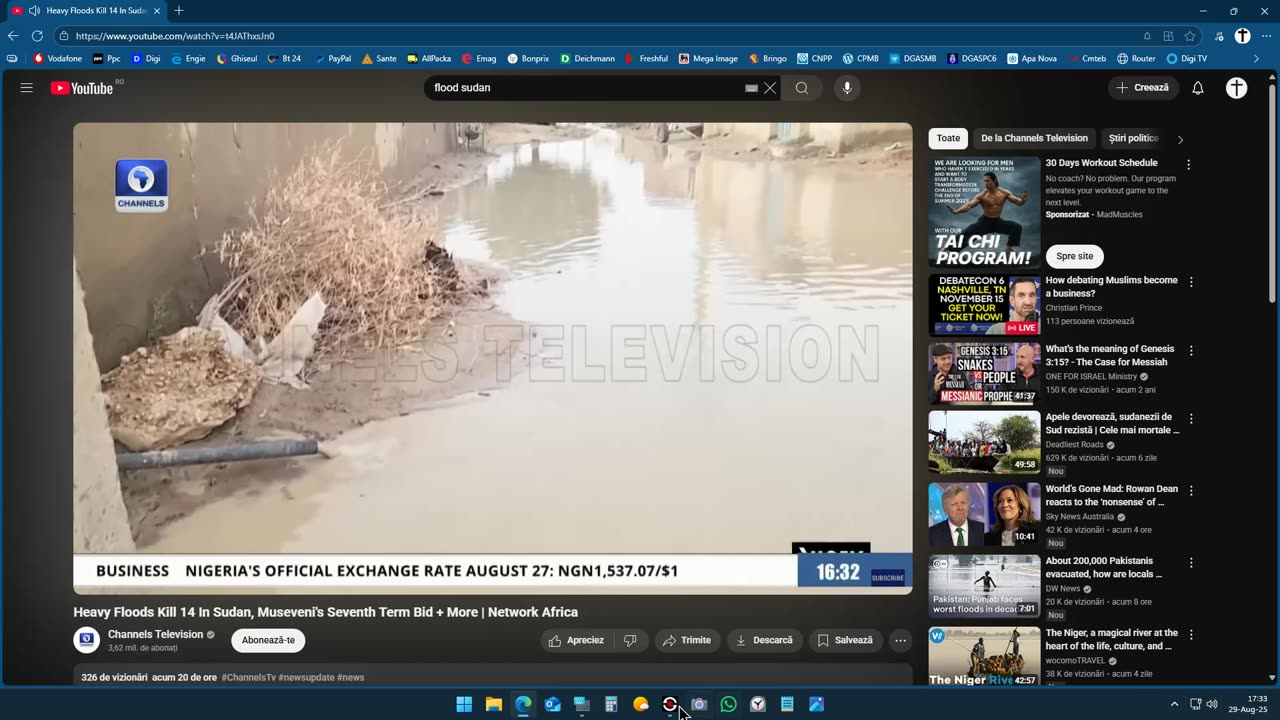
Task: Open the Digi TV bookmark
Action: tap(1187, 59)
